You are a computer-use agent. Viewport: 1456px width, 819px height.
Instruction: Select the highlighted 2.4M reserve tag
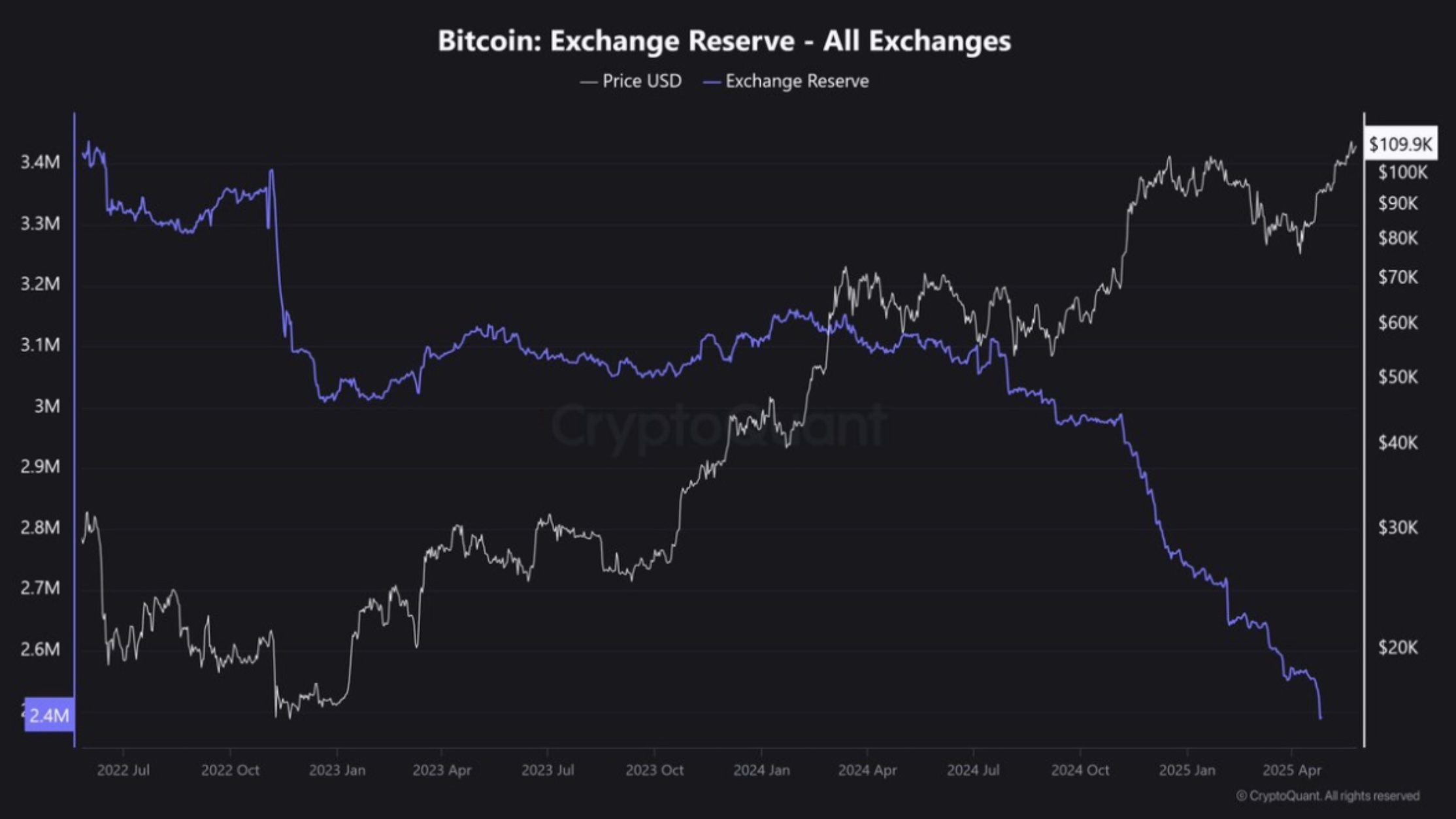click(49, 715)
